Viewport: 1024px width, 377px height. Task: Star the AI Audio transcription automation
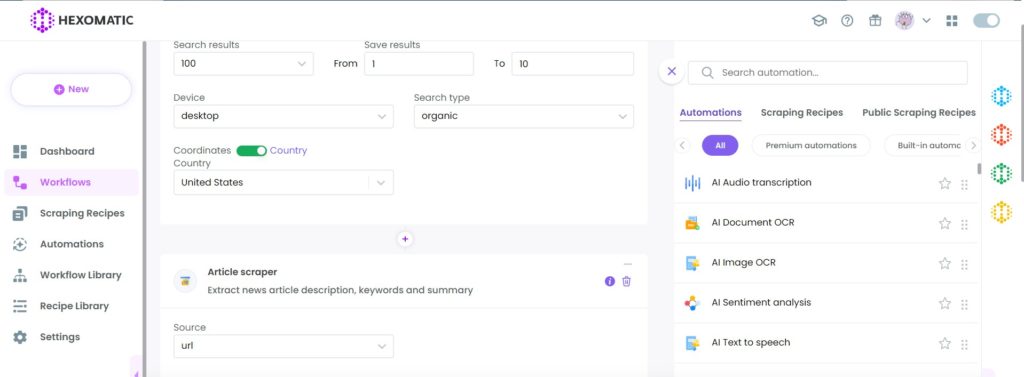click(x=944, y=184)
